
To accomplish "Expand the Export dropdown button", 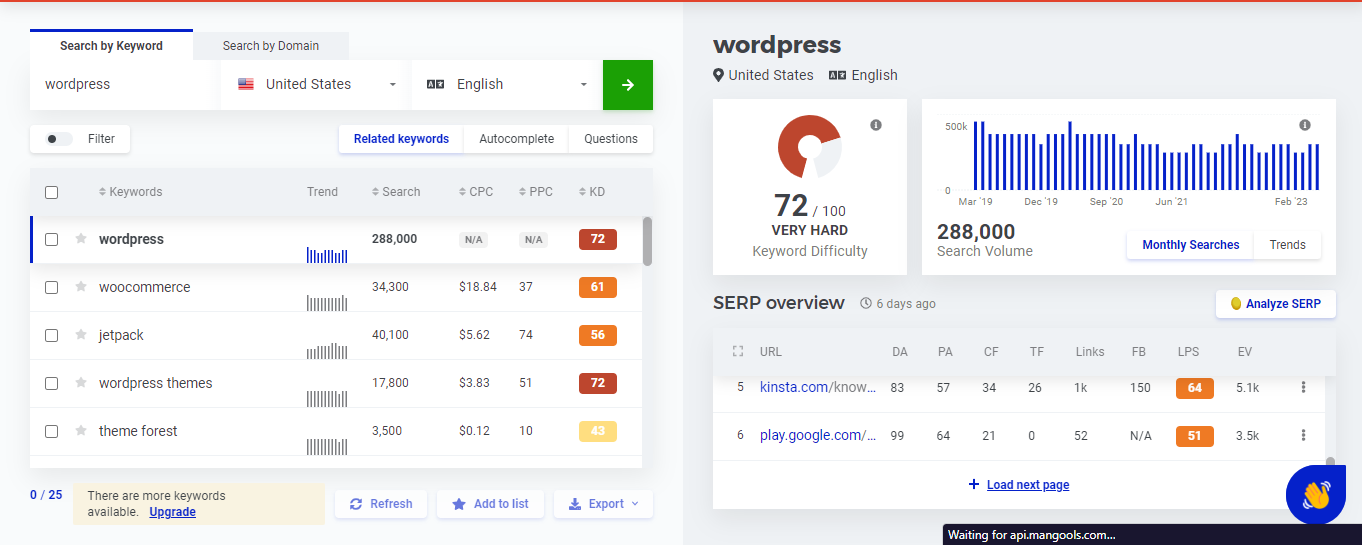I will click(603, 504).
